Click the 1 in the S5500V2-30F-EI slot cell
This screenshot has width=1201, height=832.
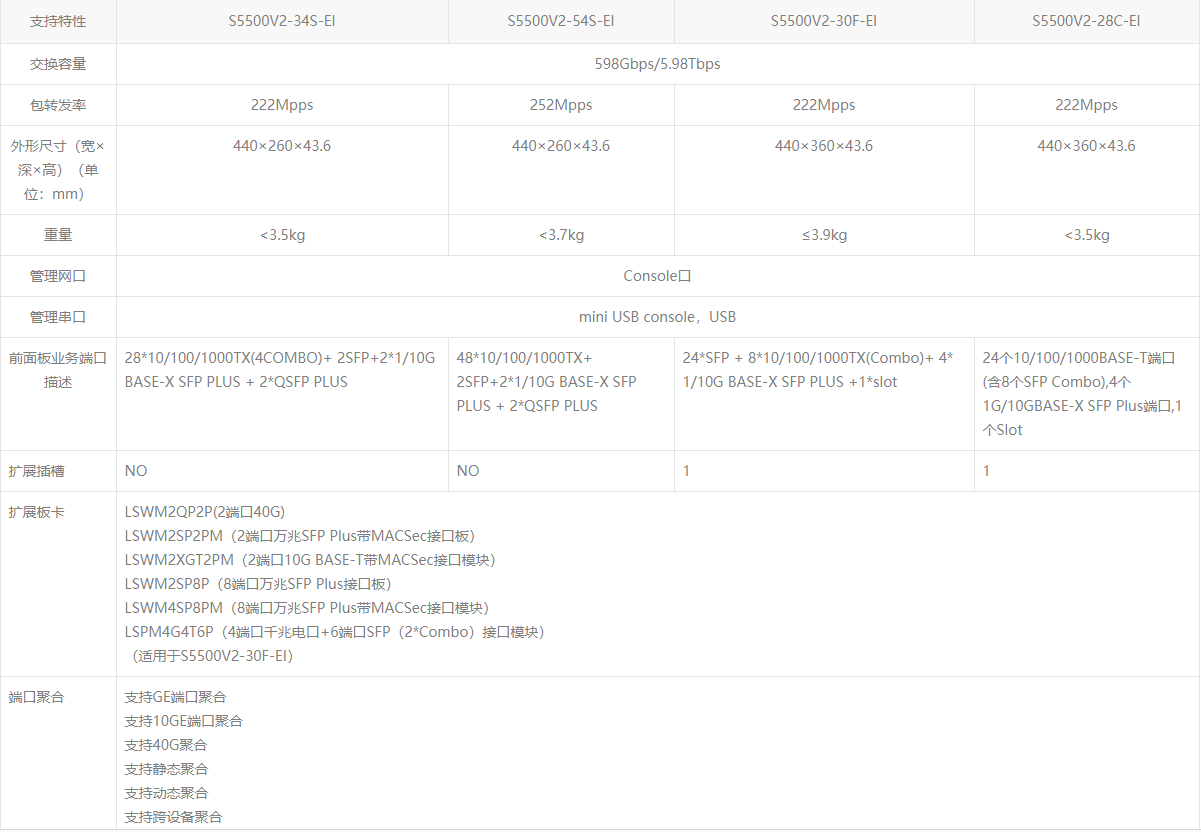coord(686,470)
